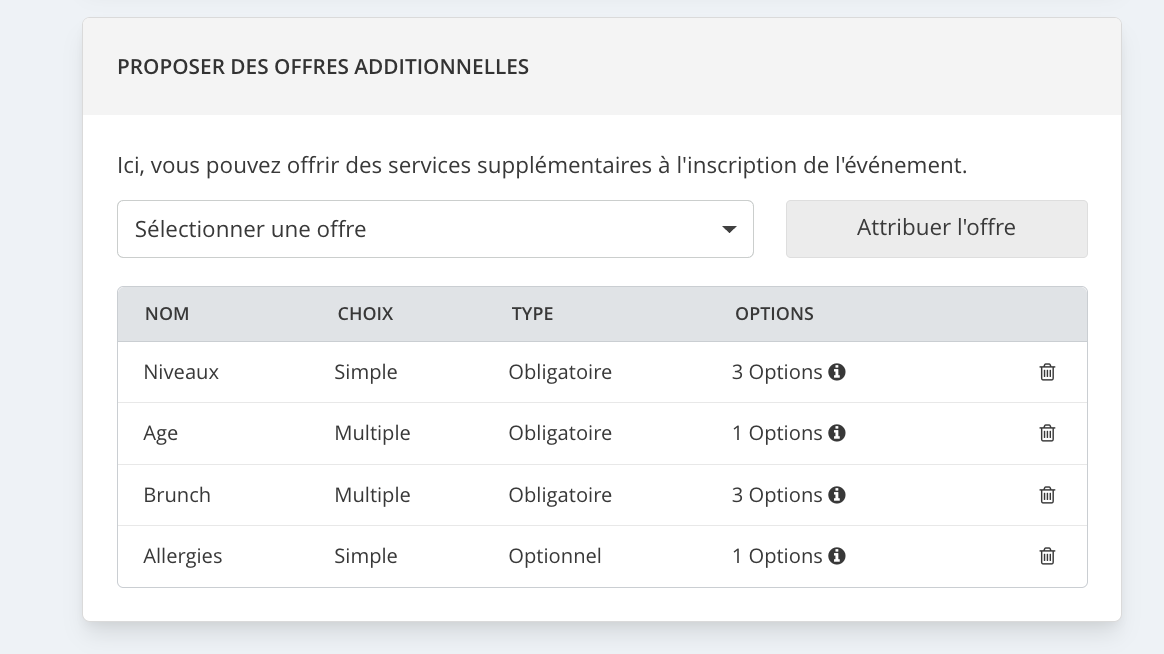Click the OPTIONS column header
The width and height of the screenshot is (1164, 654).
coord(774,314)
